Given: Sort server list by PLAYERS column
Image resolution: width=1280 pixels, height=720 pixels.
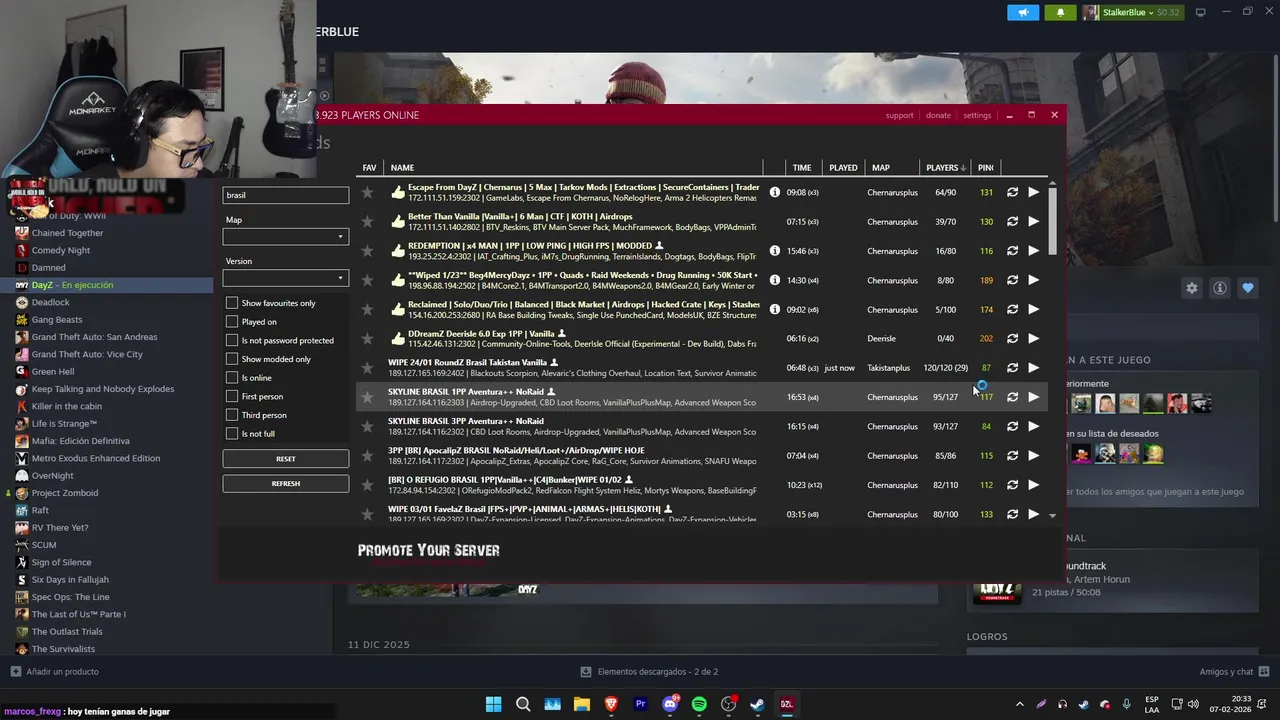Looking at the screenshot, I should point(945,168).
